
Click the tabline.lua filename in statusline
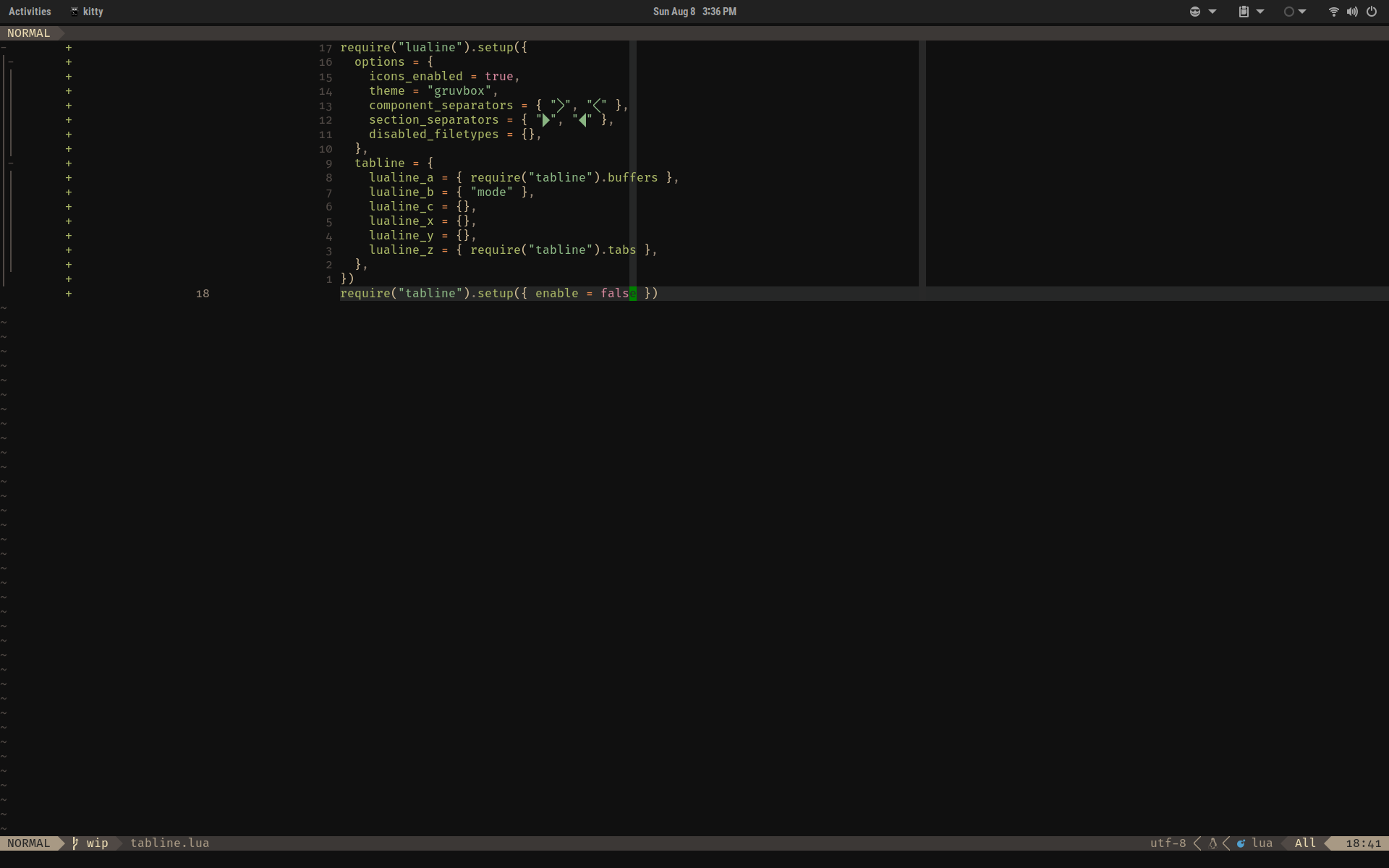coord(169,843)
